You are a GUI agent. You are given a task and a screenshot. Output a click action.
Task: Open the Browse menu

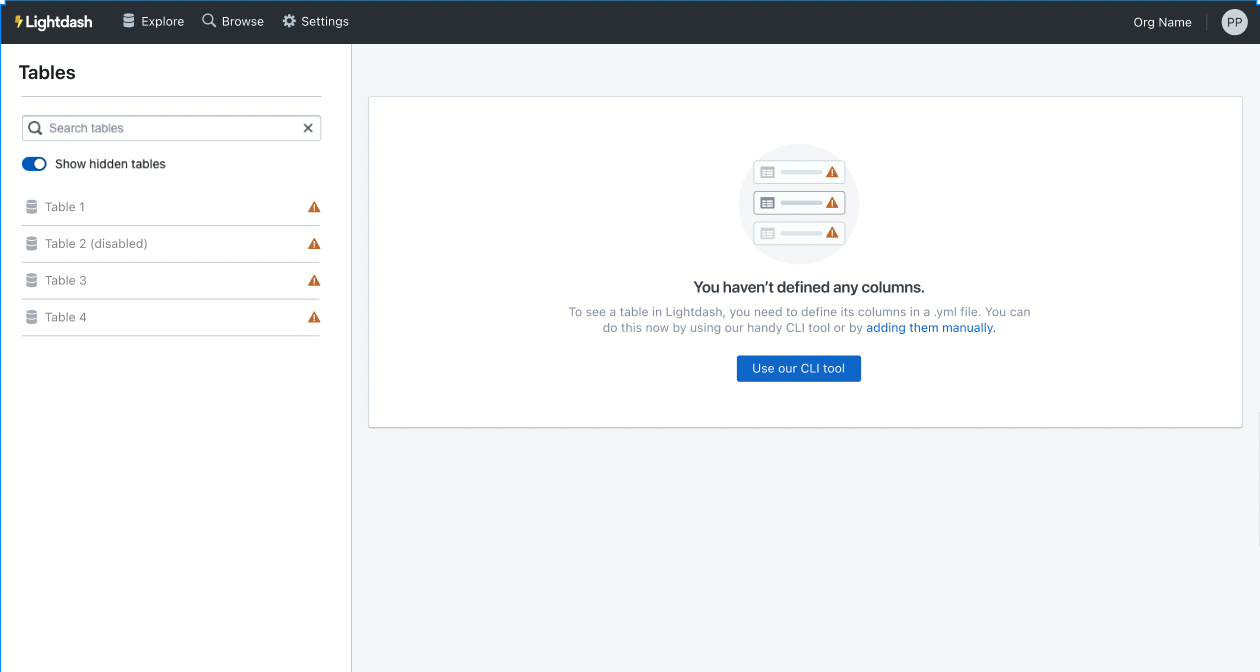[x=233, y=21]
